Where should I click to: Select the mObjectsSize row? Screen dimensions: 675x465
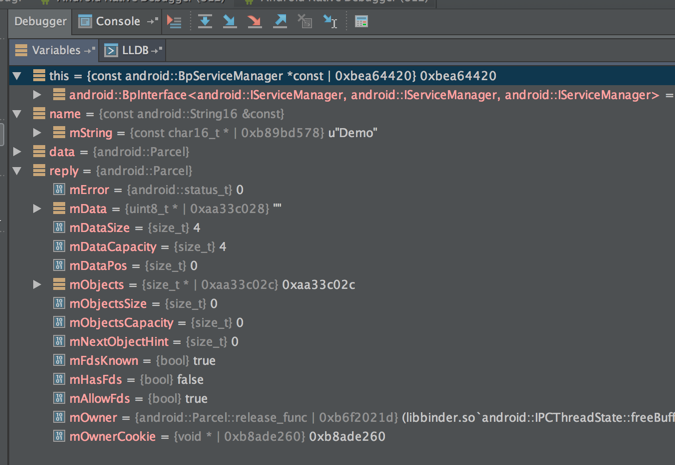(x=342, y=304)
